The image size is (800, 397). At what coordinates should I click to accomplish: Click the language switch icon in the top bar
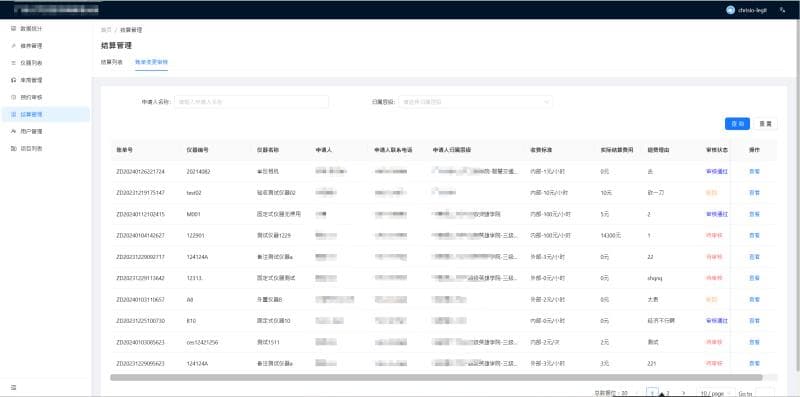783,10
